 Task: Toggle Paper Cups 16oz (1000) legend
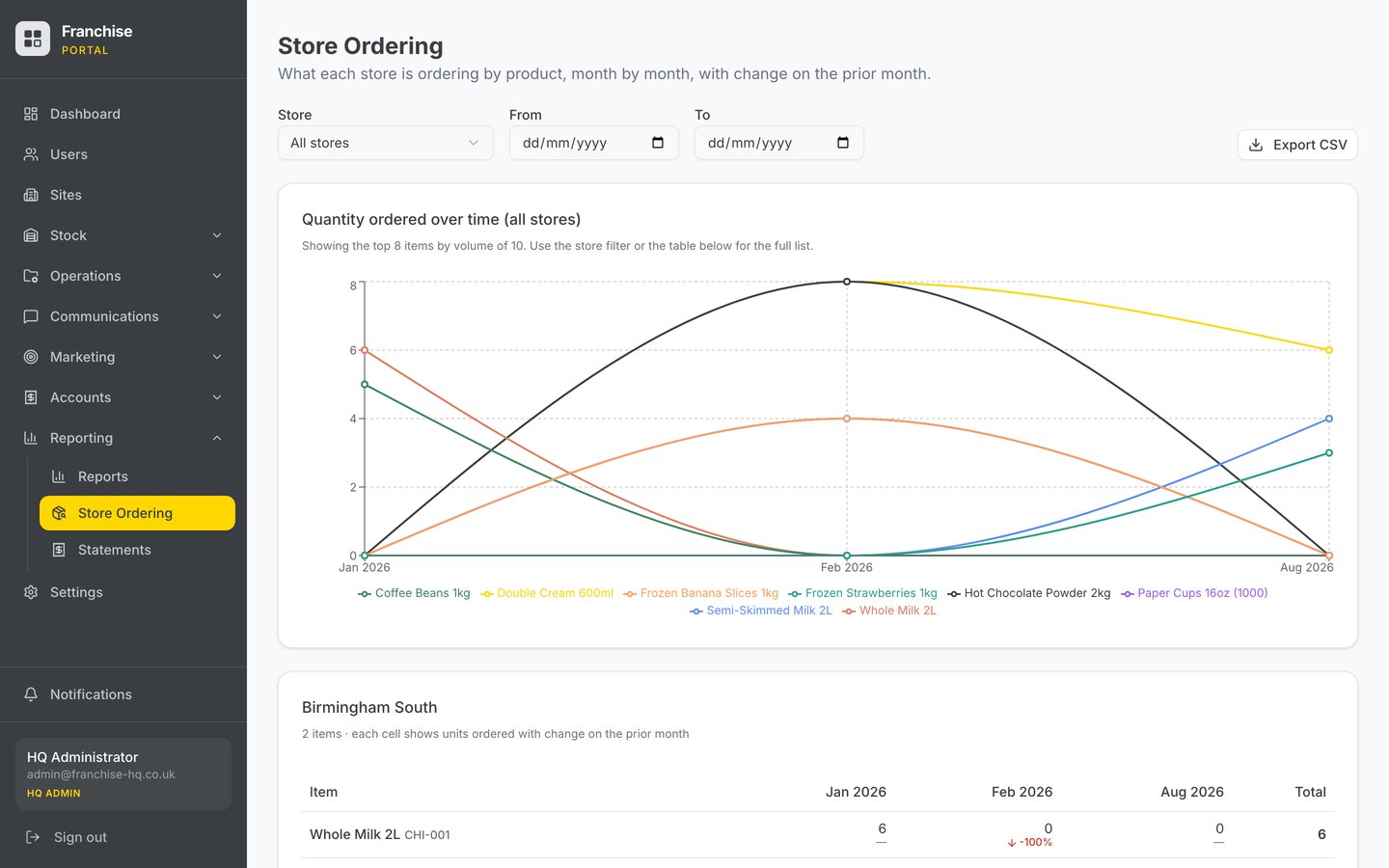1194,593
